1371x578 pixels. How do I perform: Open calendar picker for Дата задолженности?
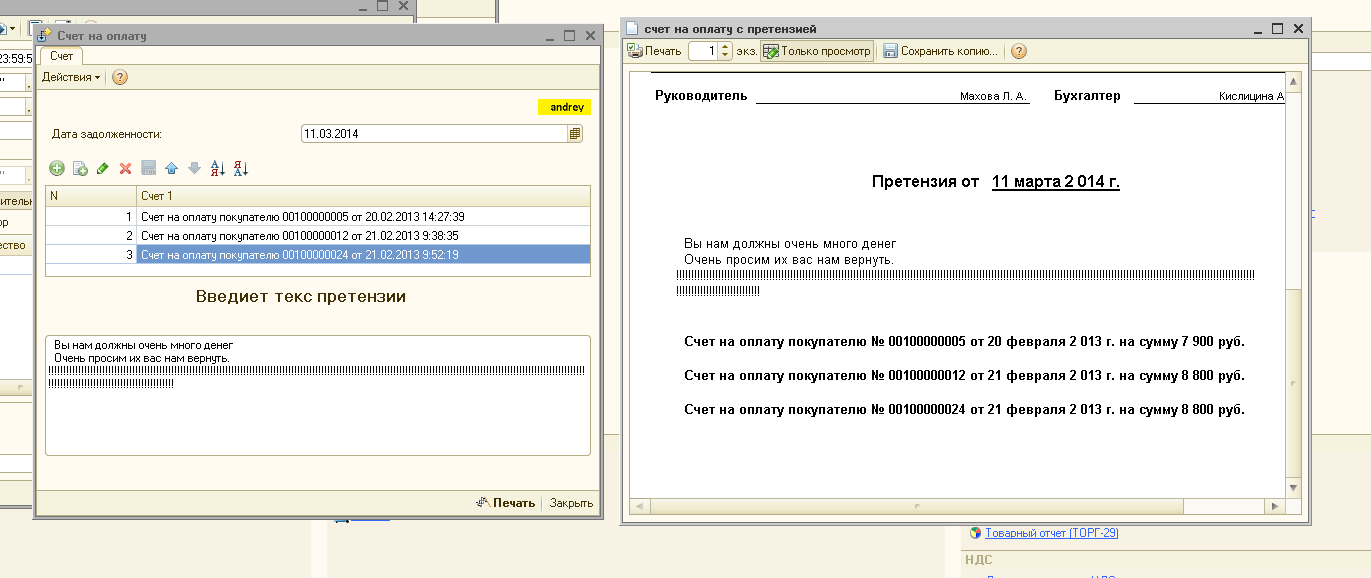[x=575, y=133]
